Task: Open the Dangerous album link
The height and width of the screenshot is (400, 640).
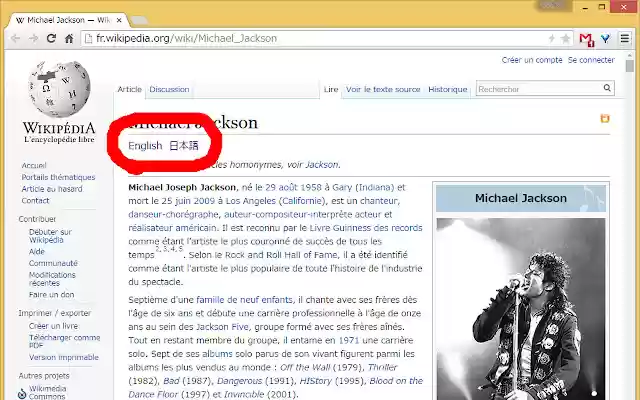Action: (x=239, y=381)
